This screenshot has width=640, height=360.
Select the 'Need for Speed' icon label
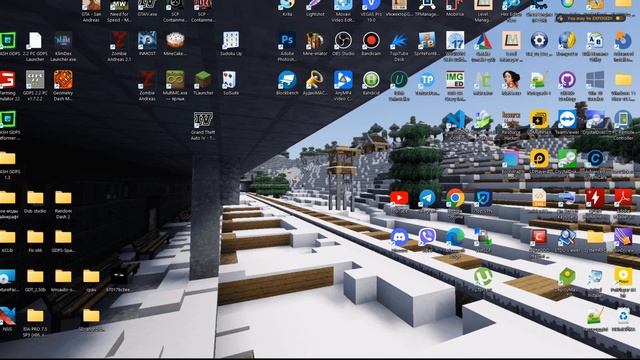119,17
